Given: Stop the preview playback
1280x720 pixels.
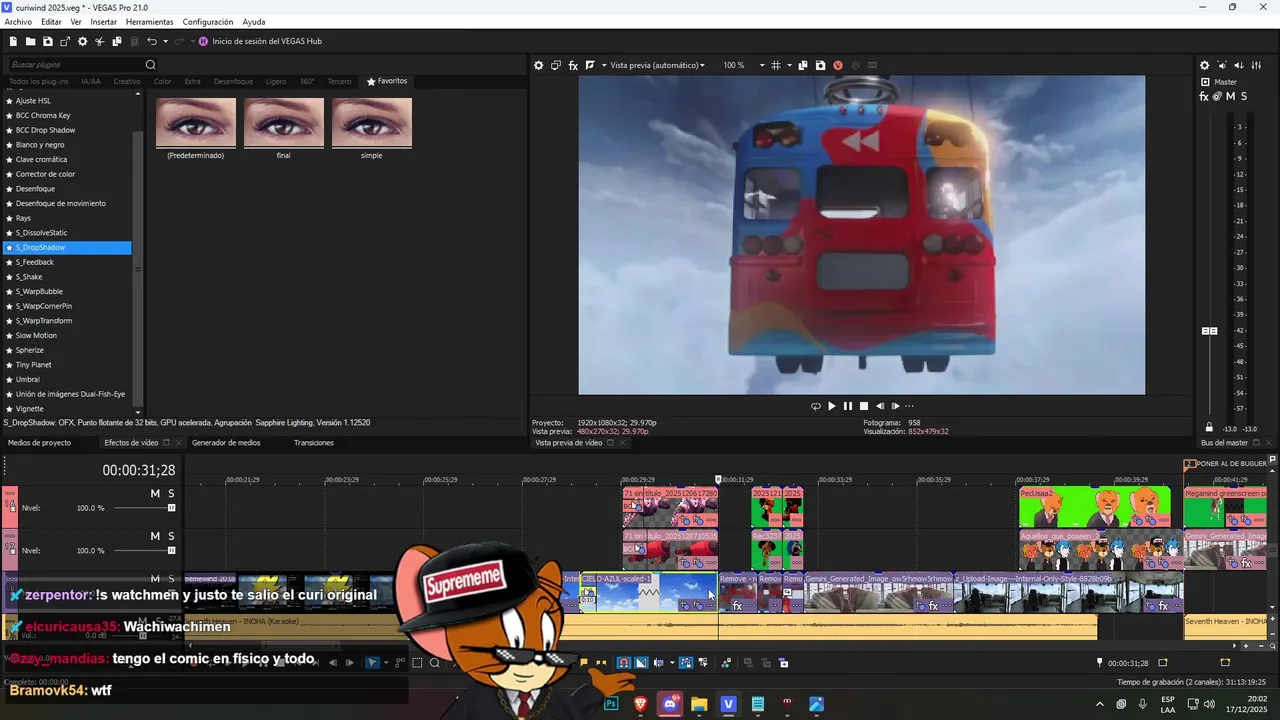Looking at the screenshot, I should click(864, 406).
